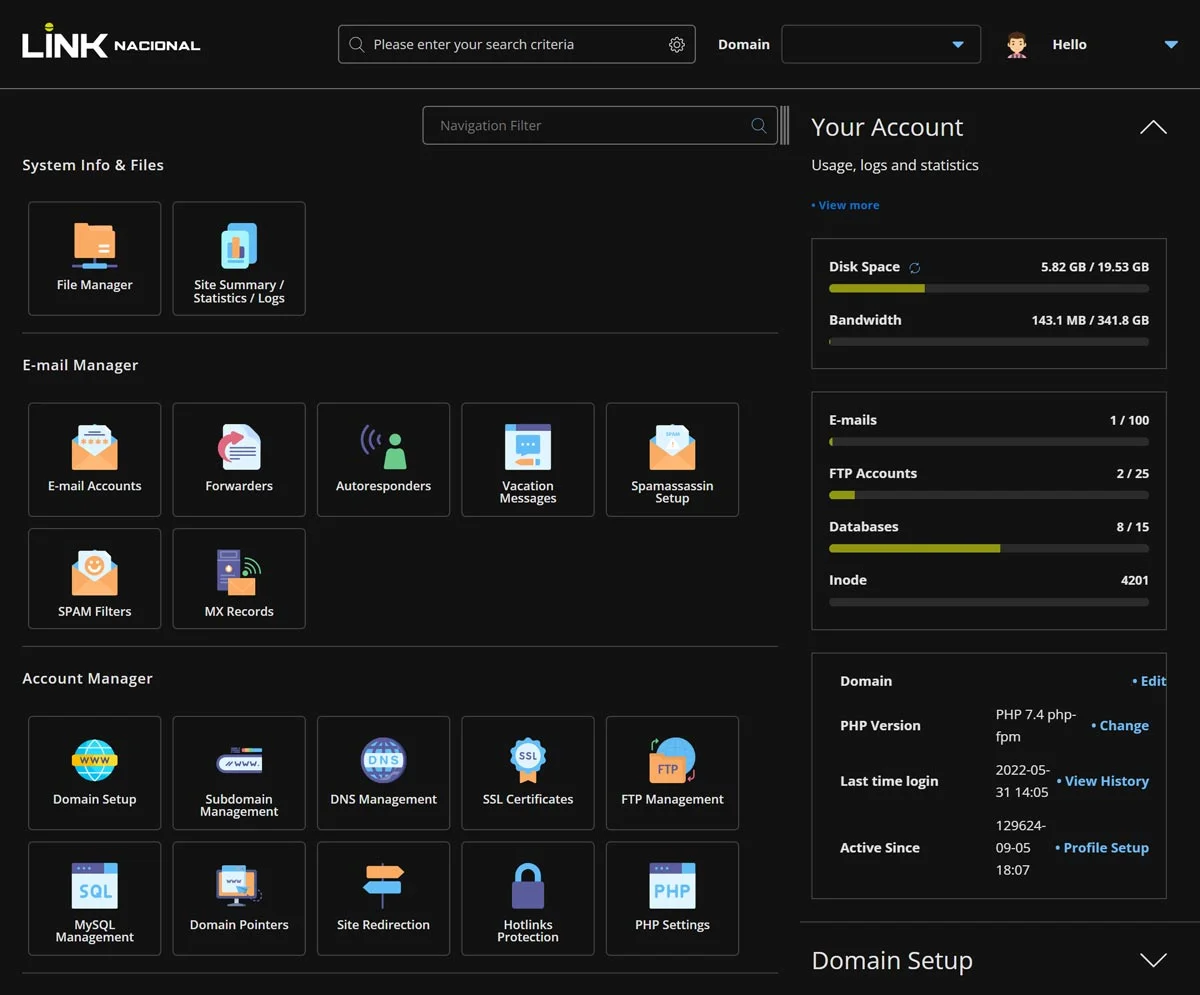
Task: Open the Hello user menu dropdown
Action: [1171, 45]
